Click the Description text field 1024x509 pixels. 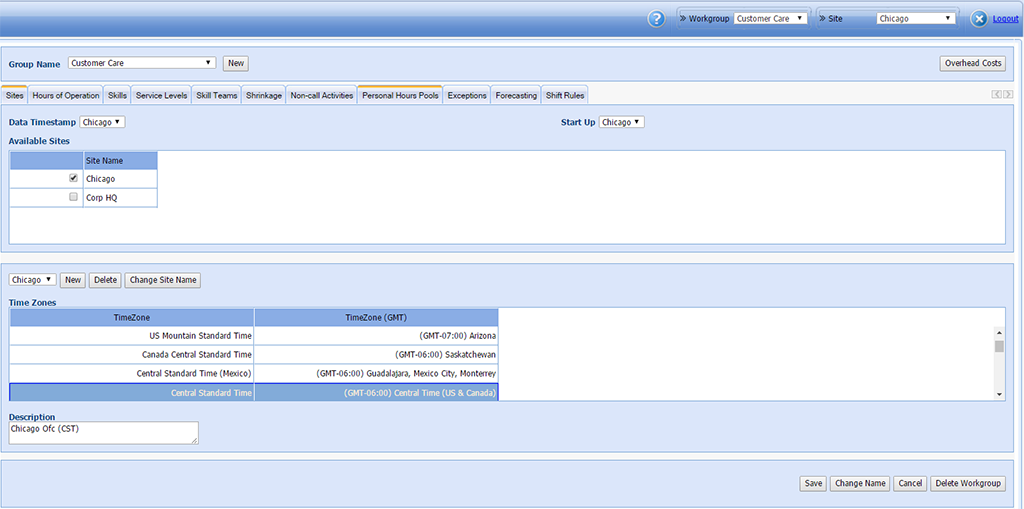coord(103,432)
